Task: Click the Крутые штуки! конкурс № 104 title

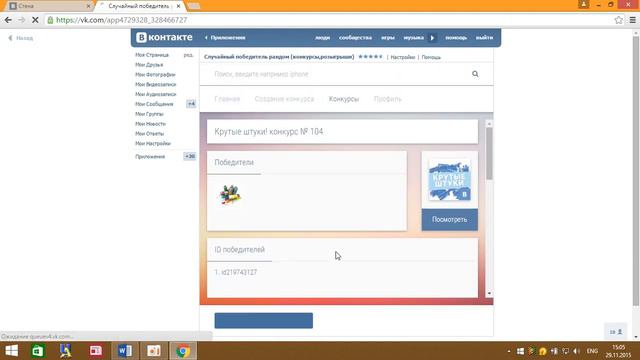Action: (x=269, y=131)
